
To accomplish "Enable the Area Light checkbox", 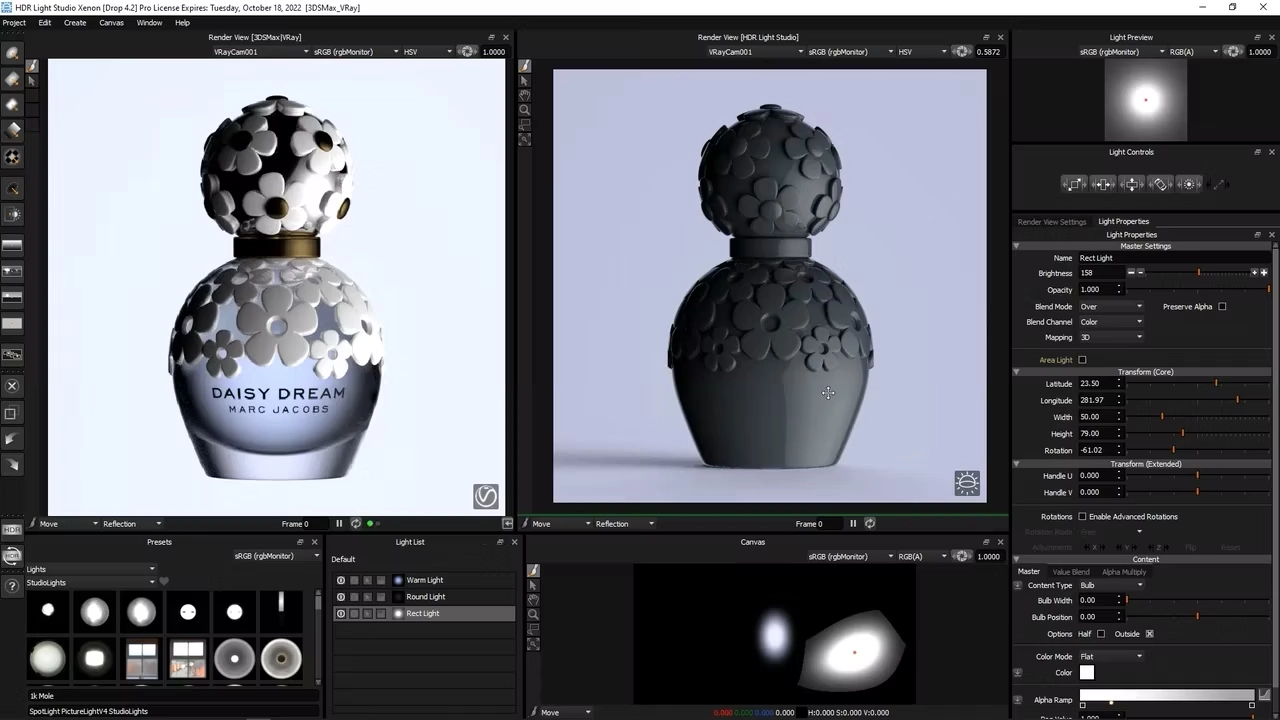I will point(1082,360).
